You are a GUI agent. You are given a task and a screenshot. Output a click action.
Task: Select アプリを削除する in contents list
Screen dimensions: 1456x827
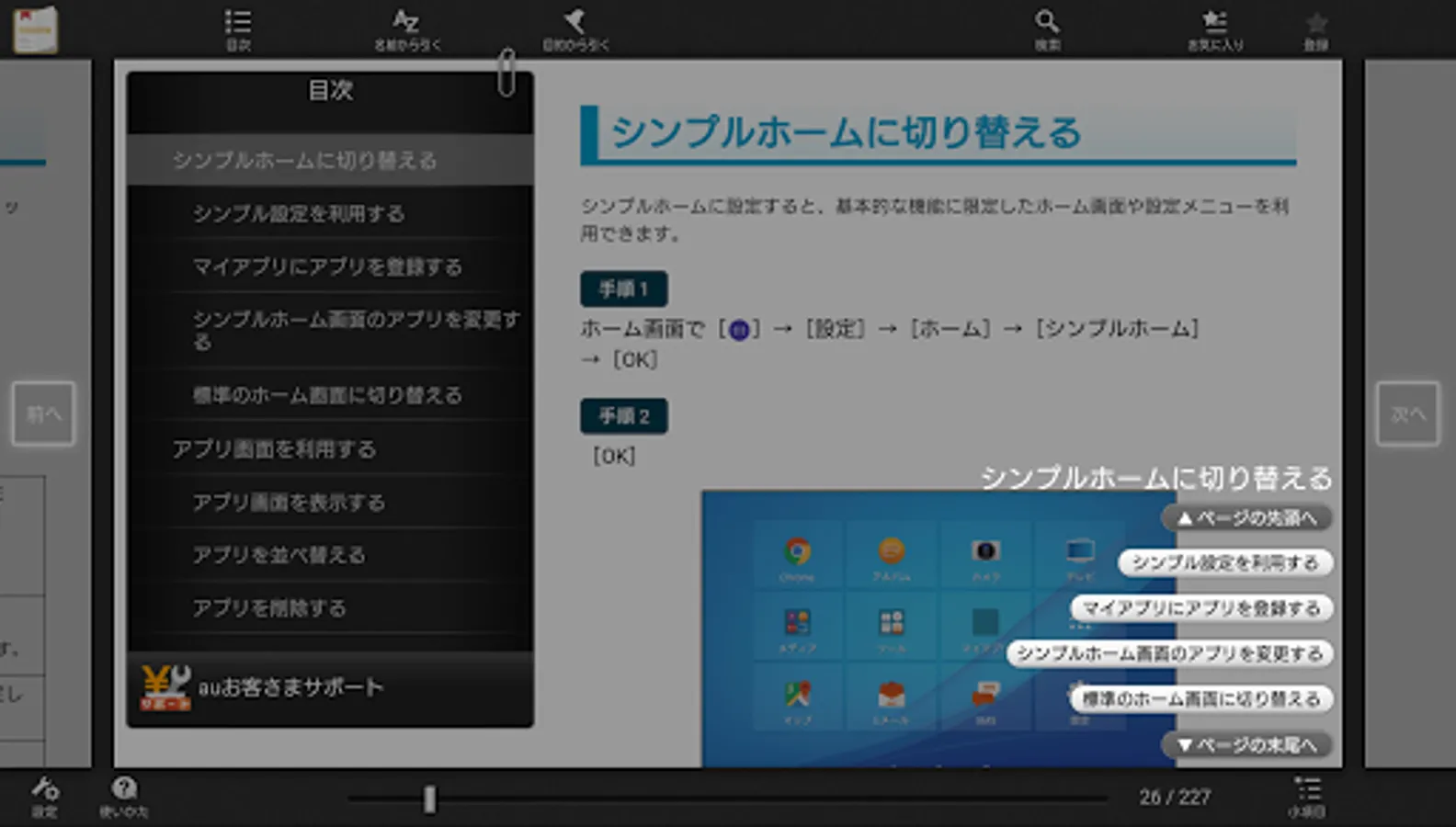pos(330,608)
